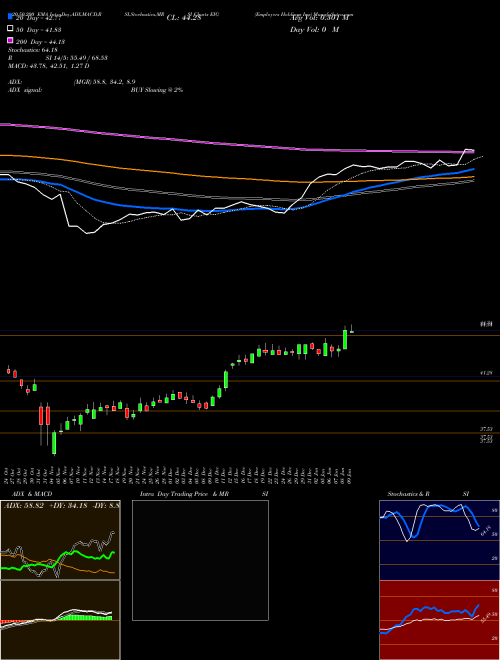Click the 'Avg Vol: 0.301 M' label
The height and width of the screenshot is (660, 500).
(319, 18)
